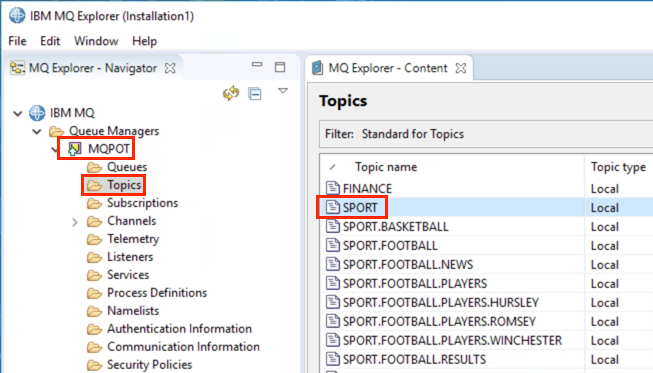Click the Navigator refresh icon
653x373 pixels.
(x=231, y=93)
